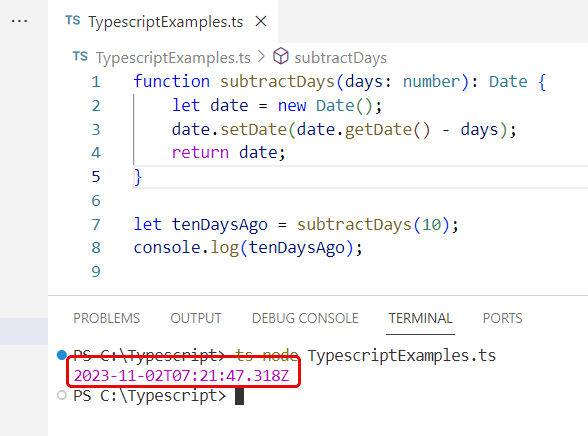Open the PROBLEMS panel tab
This screenshot has height=436, width=588.
tap(106, 318)
